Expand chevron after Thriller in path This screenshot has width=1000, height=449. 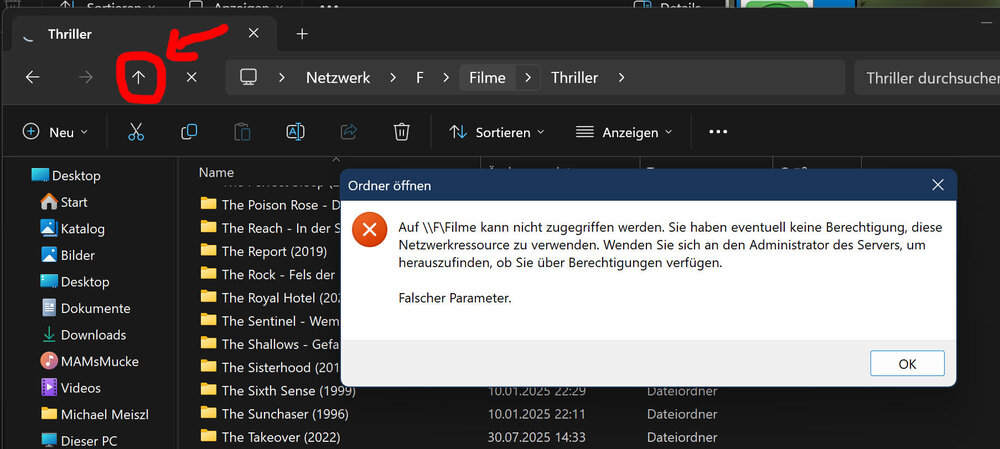[x=621, y=78]
